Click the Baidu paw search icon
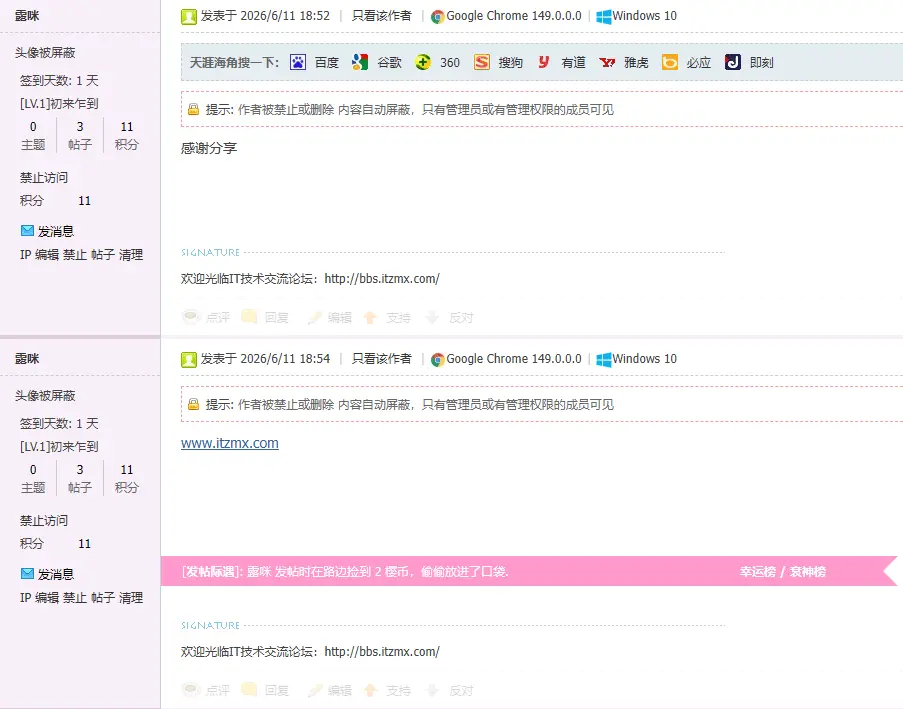 [298, 62]
